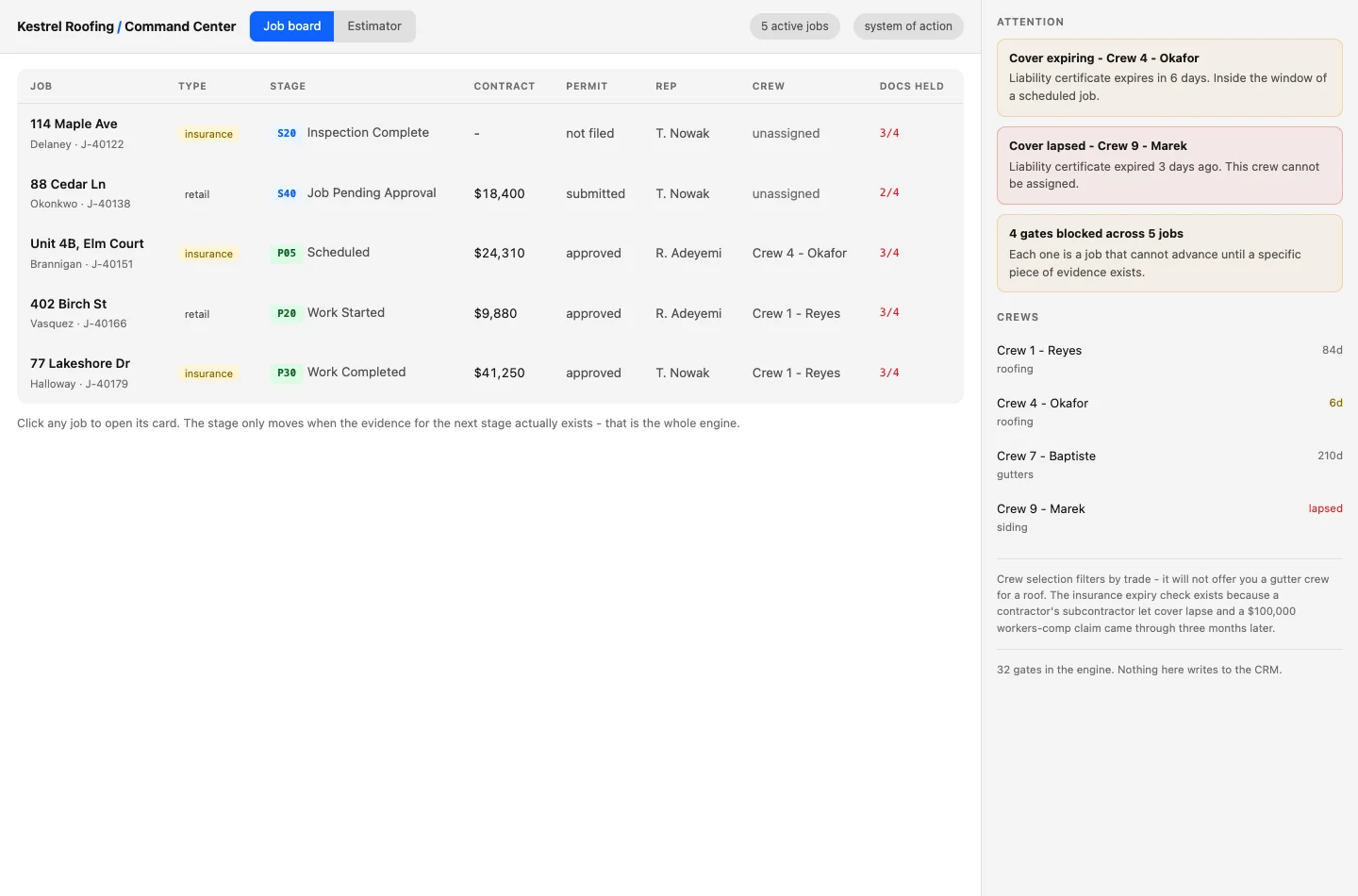Open the Cover expiring Crew 4 alert

1169,77
